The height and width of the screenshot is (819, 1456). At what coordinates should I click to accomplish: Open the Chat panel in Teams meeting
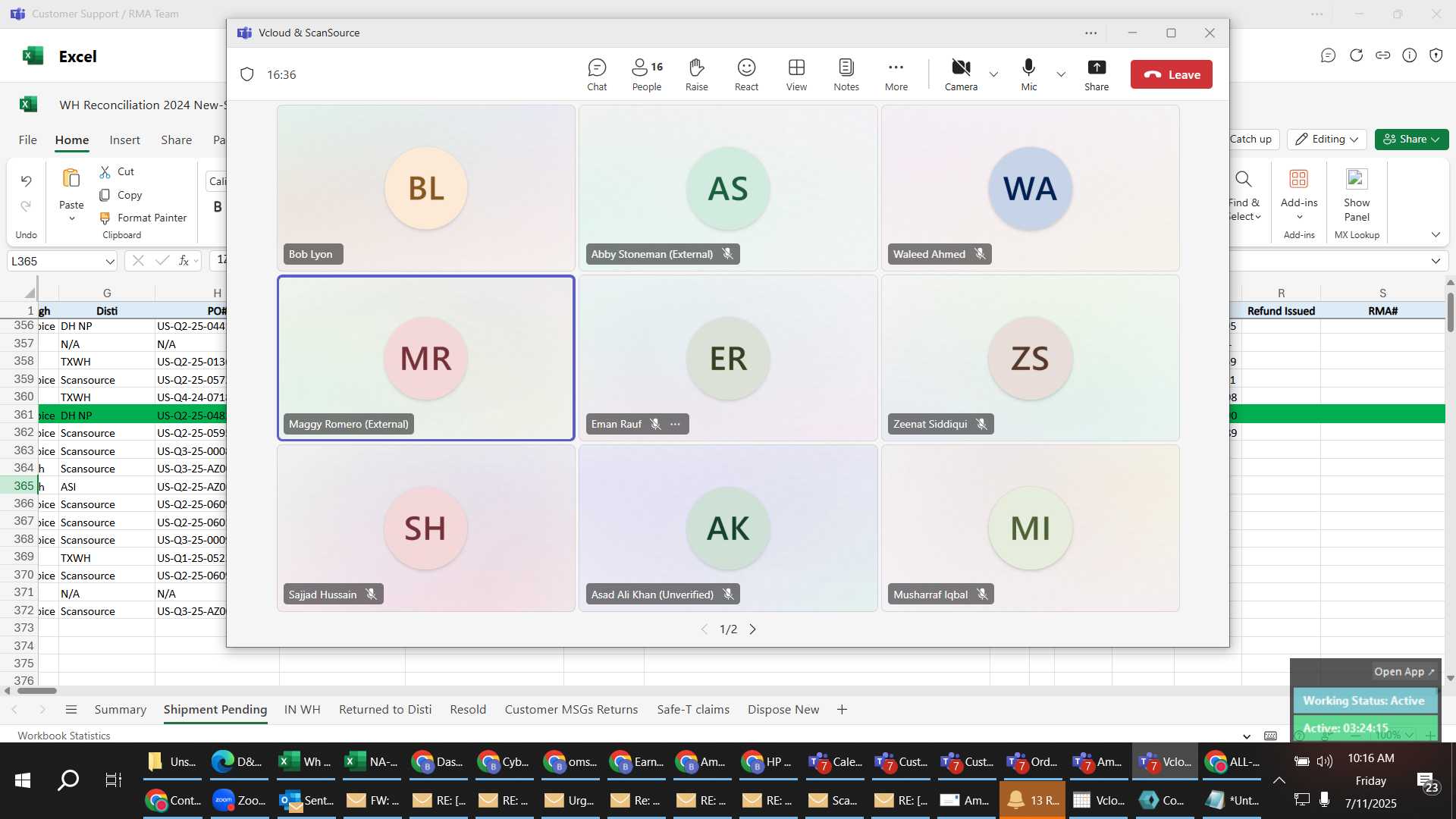pyautogui.click(x=597, y=75)
